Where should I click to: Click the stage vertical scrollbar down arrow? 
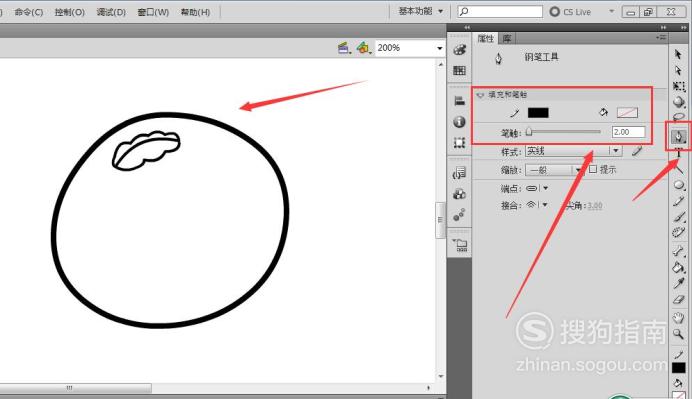[x=440, y=376]
